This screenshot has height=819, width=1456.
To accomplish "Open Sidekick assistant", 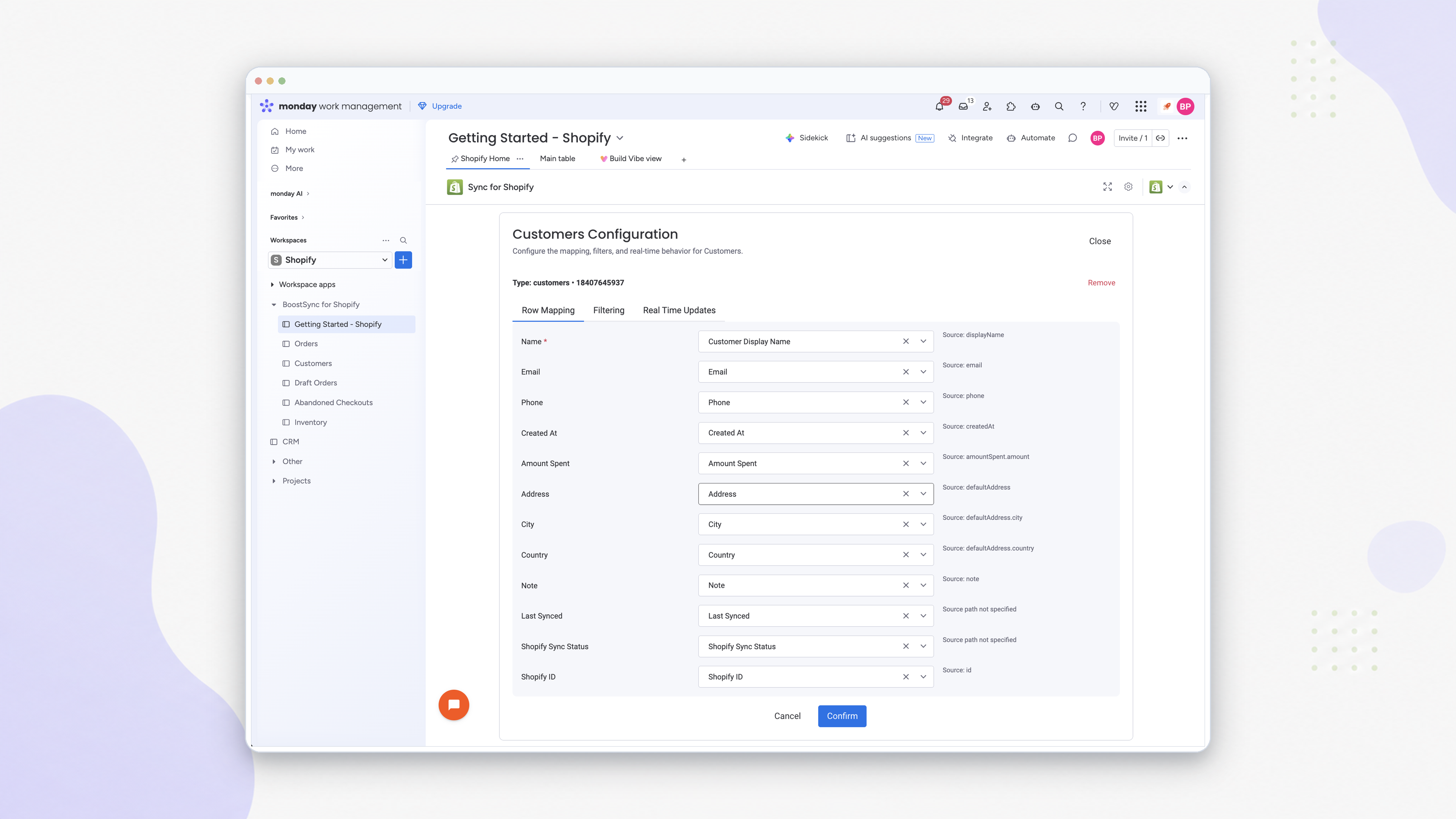I will point(806,138).
